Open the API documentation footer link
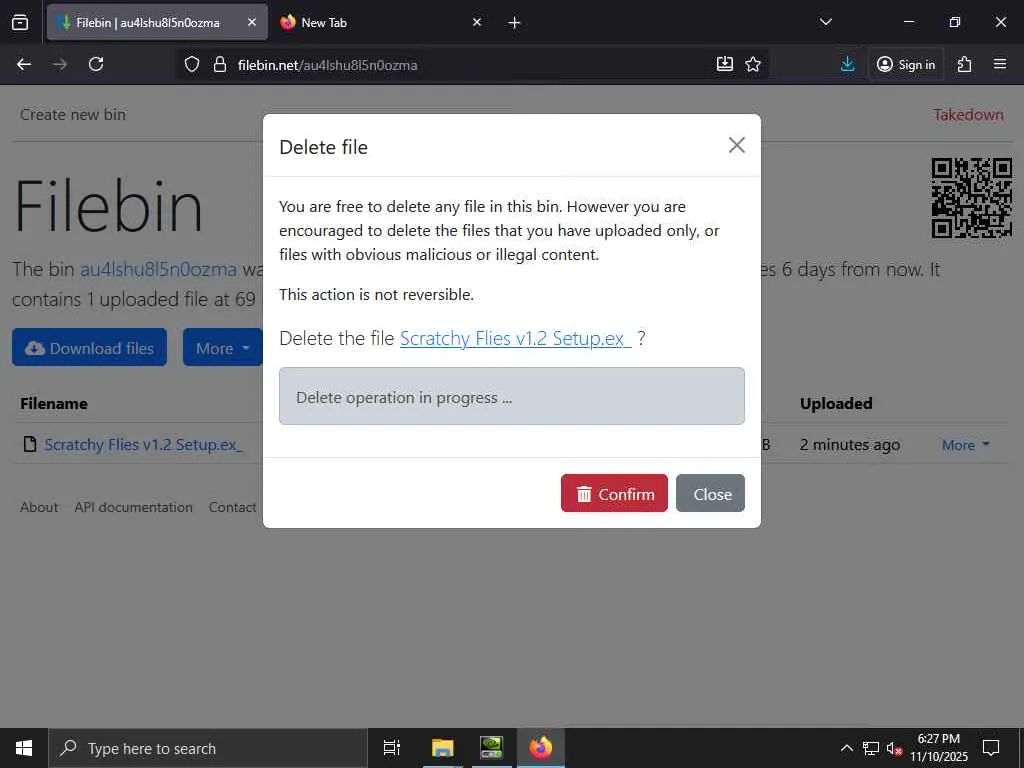 tap(133, 507)
